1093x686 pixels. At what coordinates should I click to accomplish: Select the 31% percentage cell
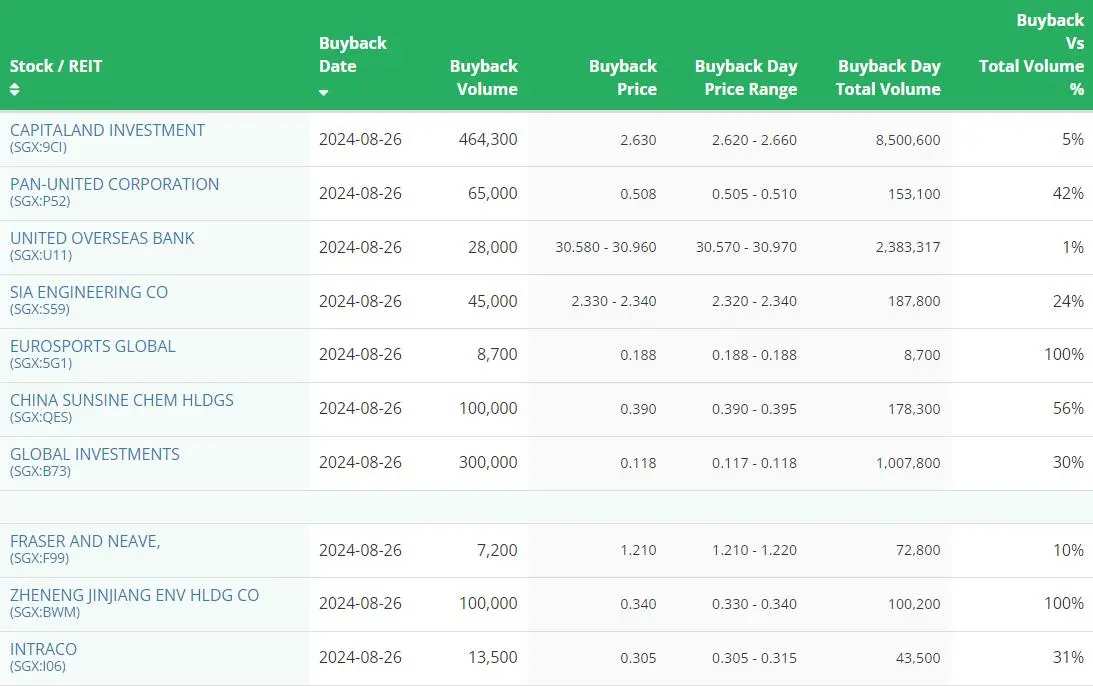(1068, 657)
